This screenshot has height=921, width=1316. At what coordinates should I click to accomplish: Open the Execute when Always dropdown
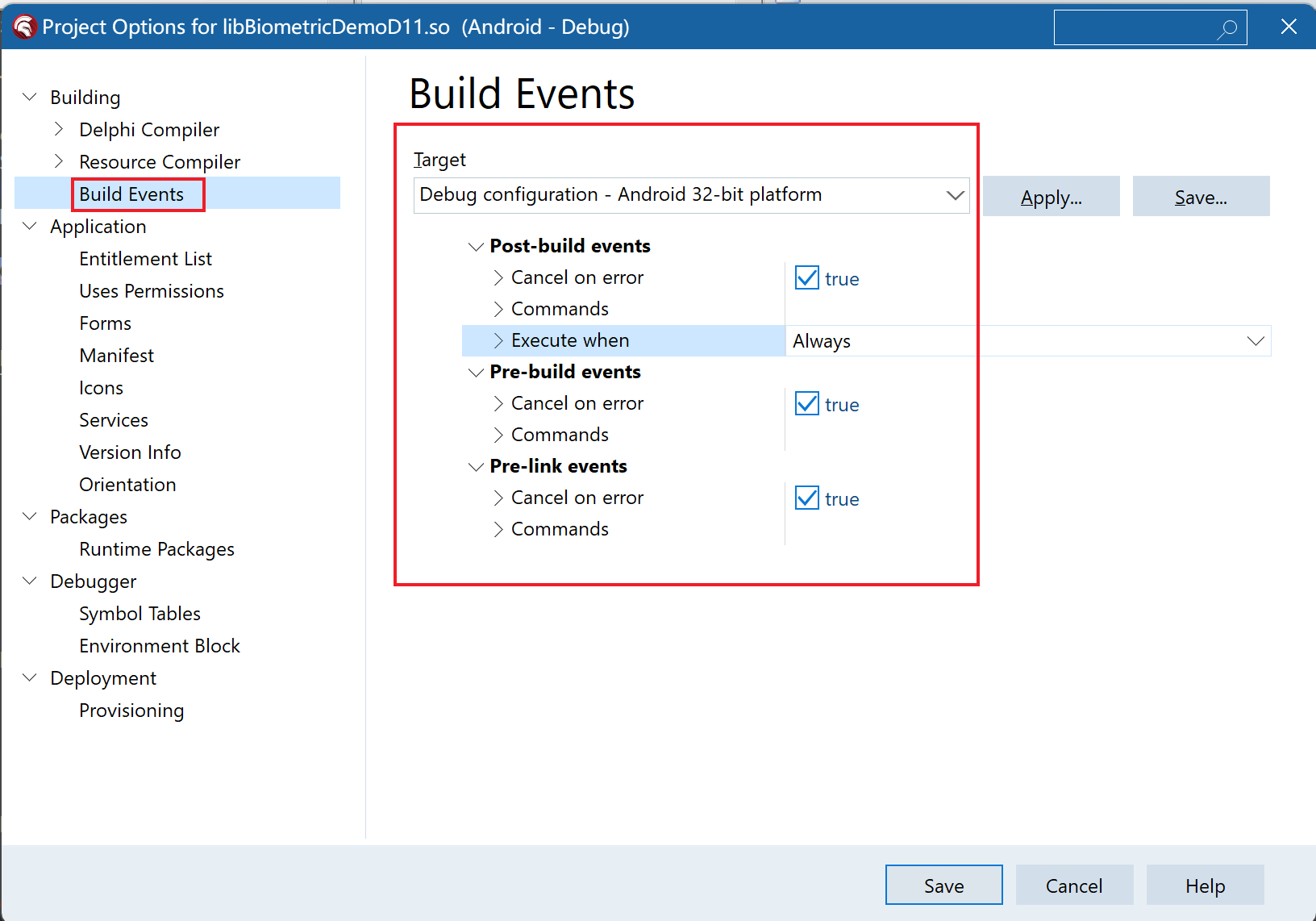[1256, 341]
